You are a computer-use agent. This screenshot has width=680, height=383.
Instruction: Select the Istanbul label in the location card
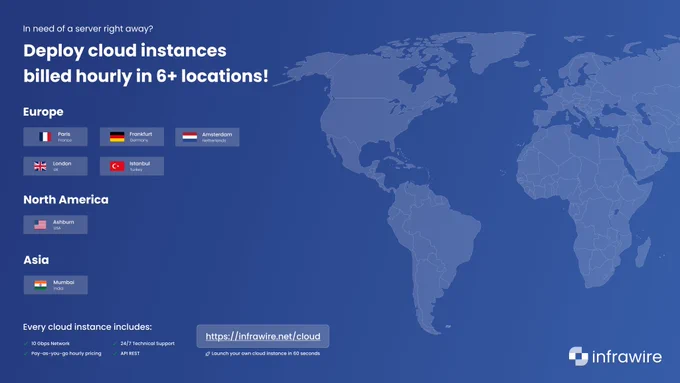(140, 164)
